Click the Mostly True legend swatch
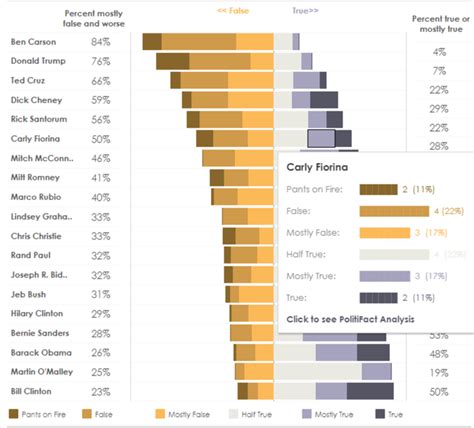Screen dimensions: 474x428 coord(307,414)
